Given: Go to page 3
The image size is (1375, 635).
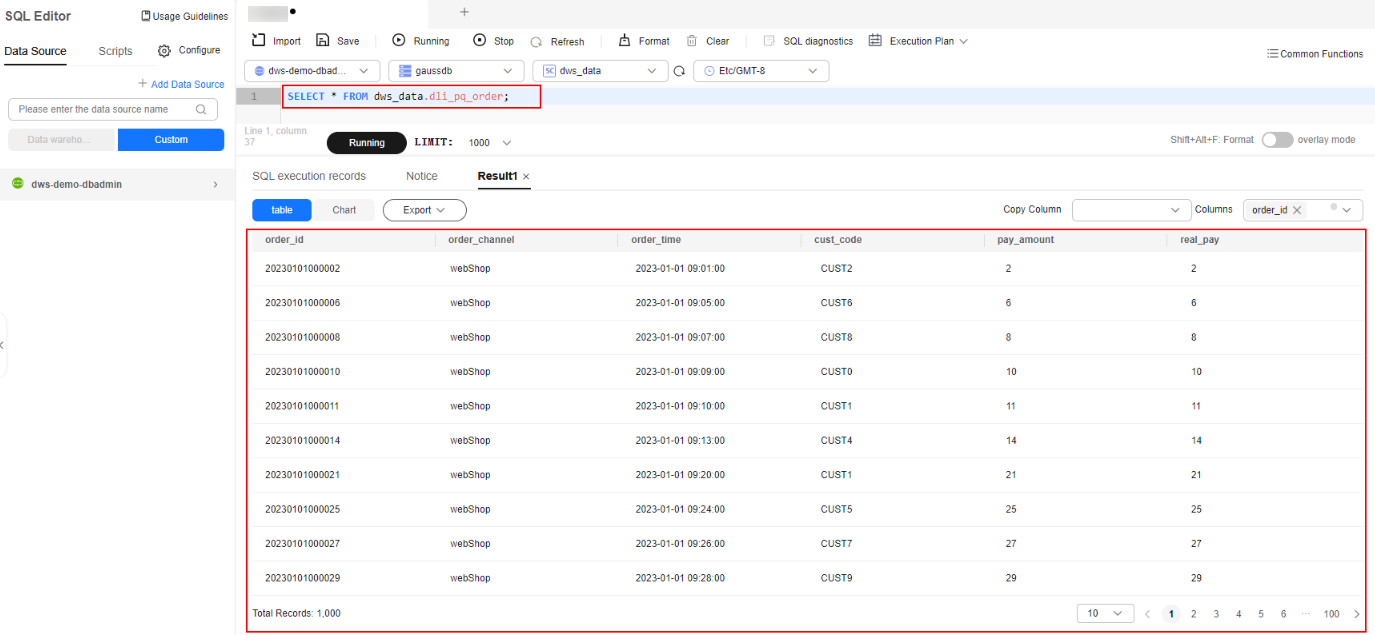Looking at the screenshot, I should 1216,614.
